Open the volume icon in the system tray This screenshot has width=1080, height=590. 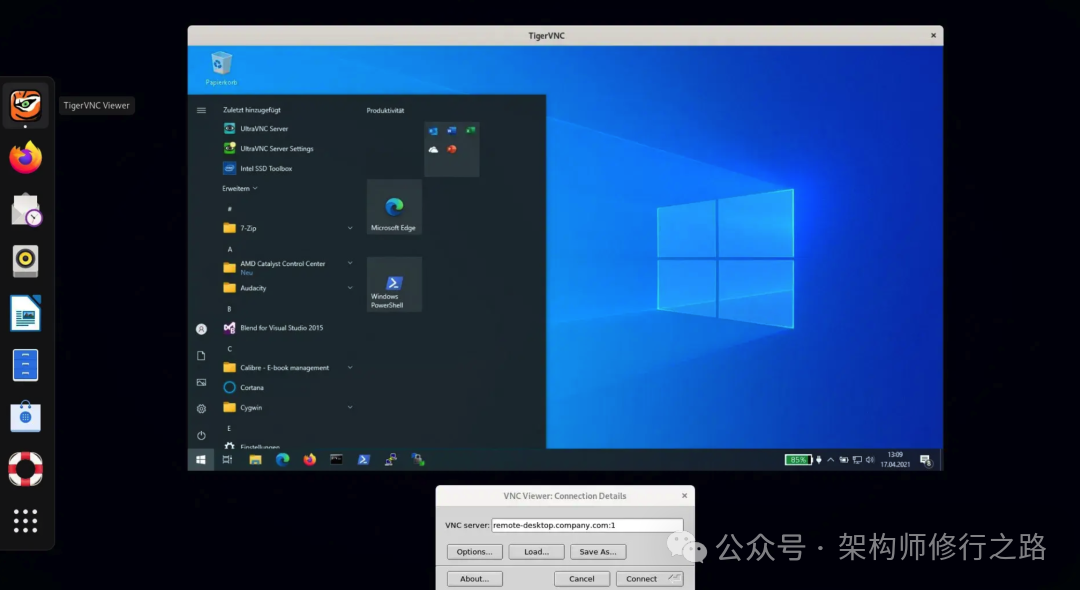click(x=870, y=460)
